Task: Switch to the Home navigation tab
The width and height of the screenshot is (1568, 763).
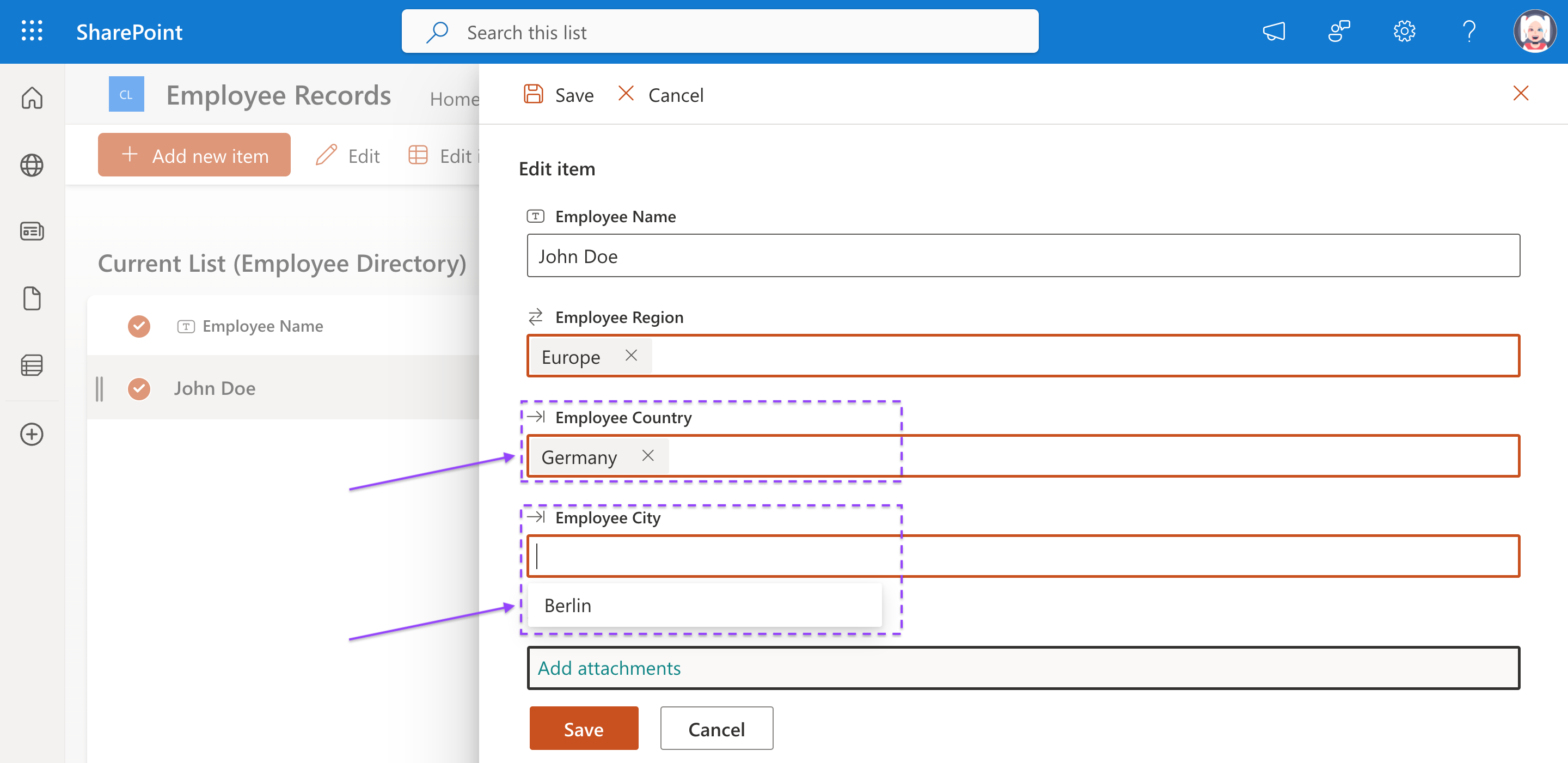Action: coord(454,99)
